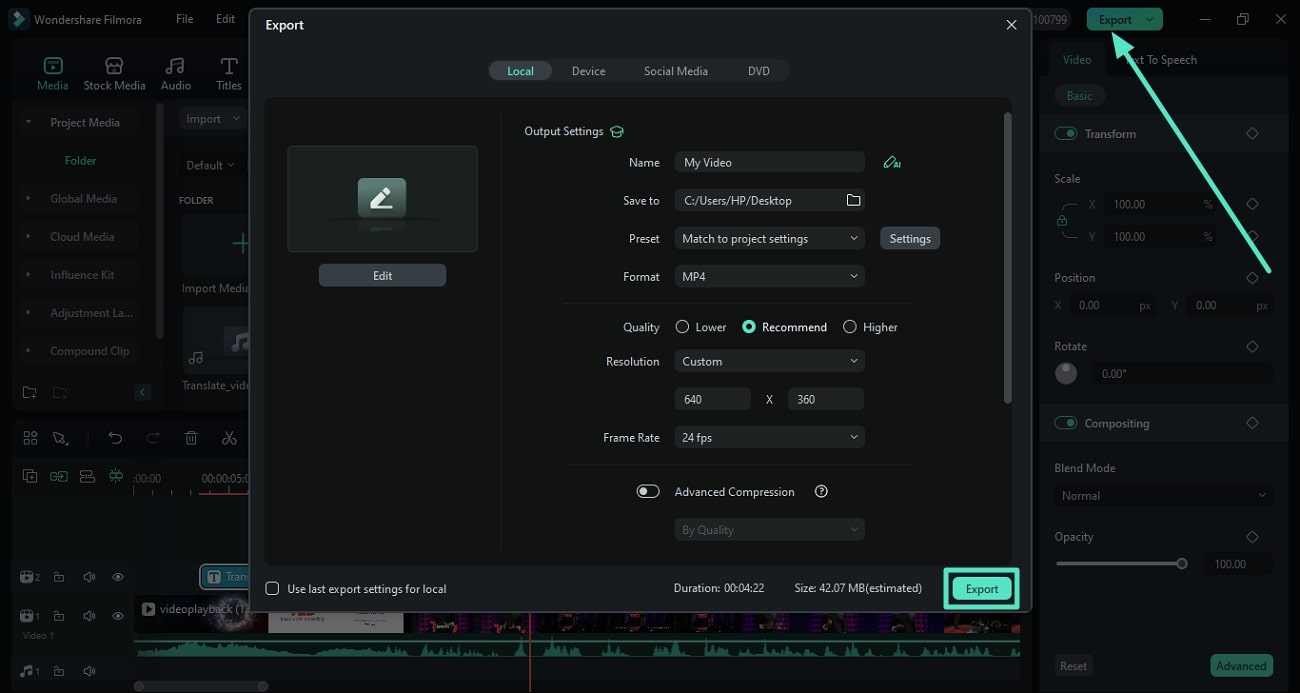Click the add track icon
Viewport: 1300px width, 693px height.
tap(30, 476)
